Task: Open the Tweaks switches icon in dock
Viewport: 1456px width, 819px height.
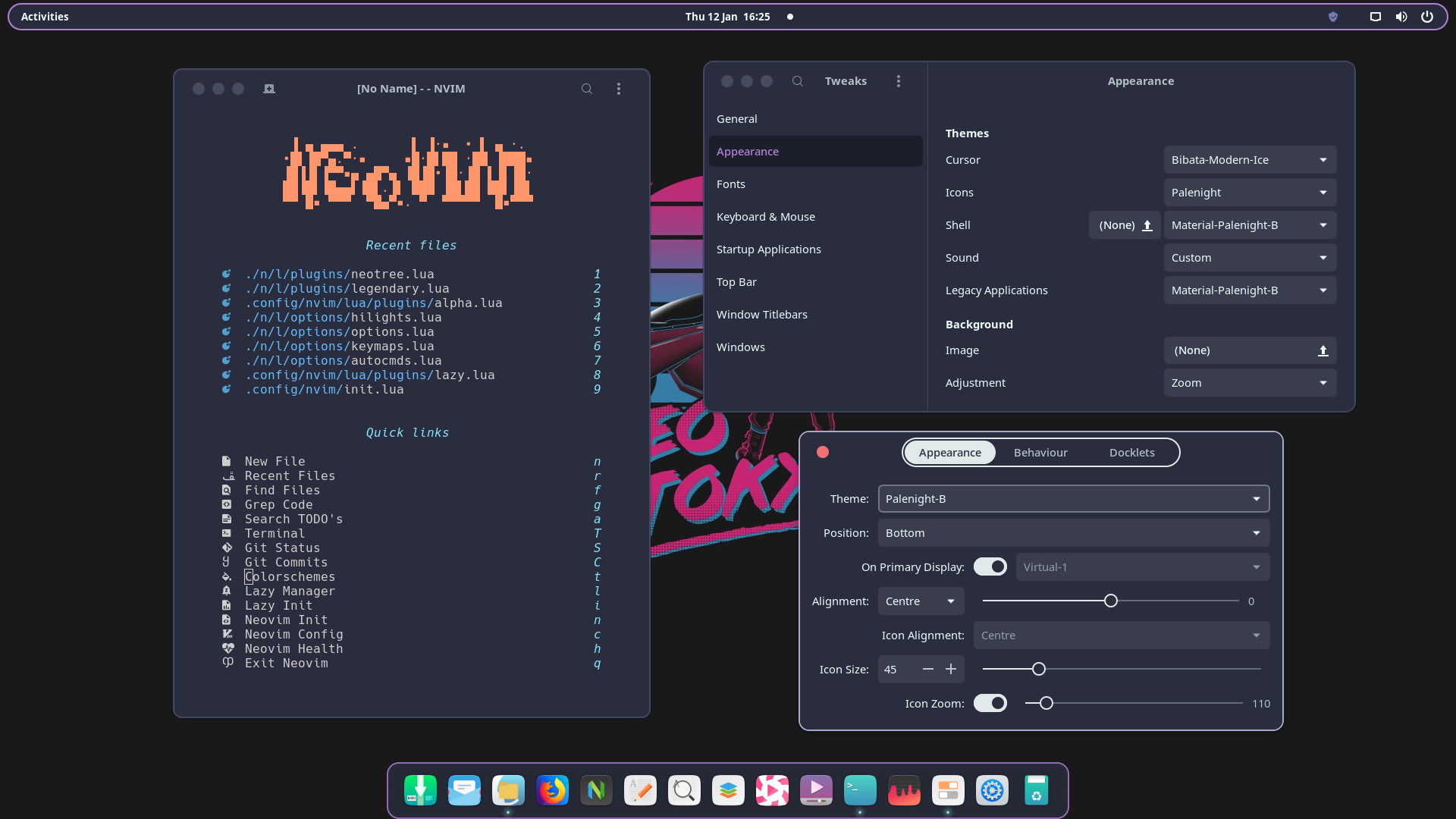Action: 948,790
